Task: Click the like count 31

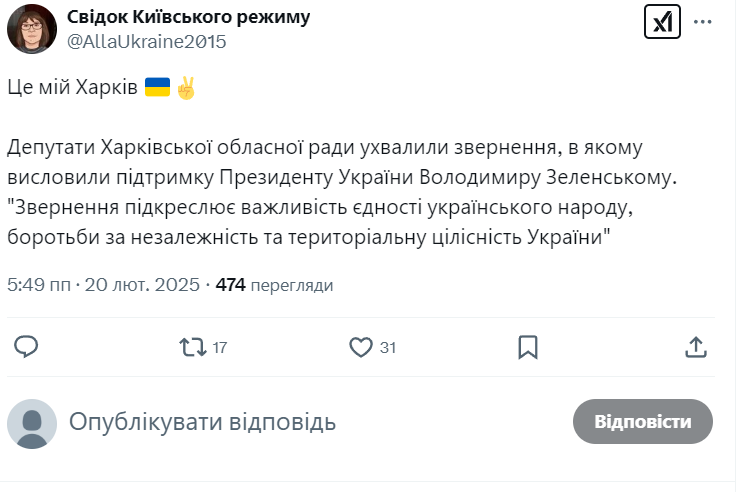Action: point(388,348)
